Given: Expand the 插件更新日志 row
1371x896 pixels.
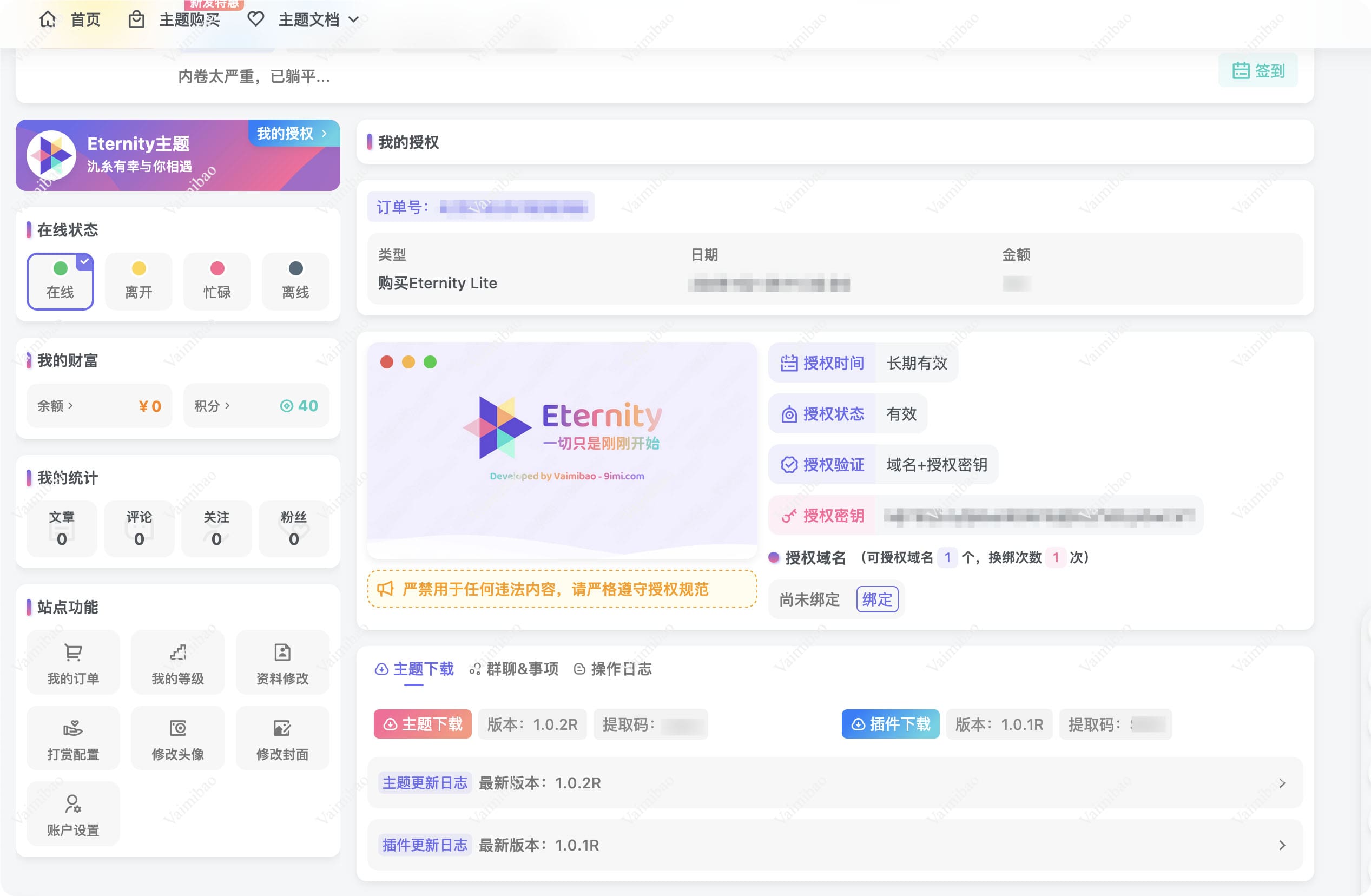Looking at the screenshot, I should tap(835, 845).
